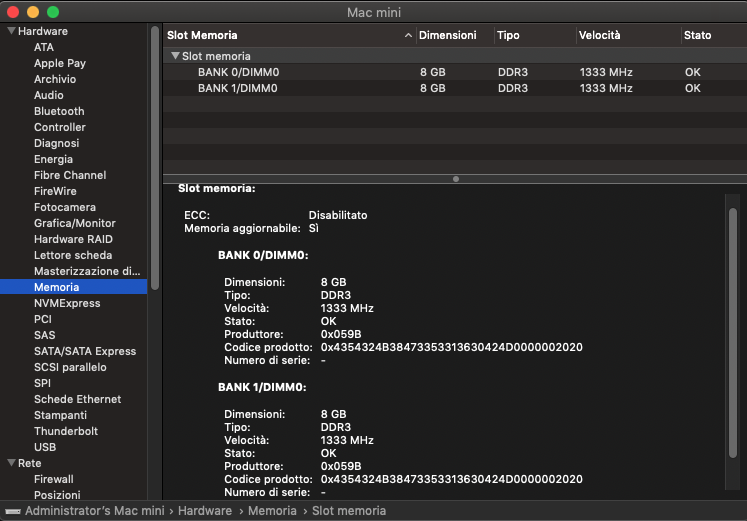Click BANK 1/DIMM0 heading in details
Screen dimensions: 747x521
click(262, 387)
